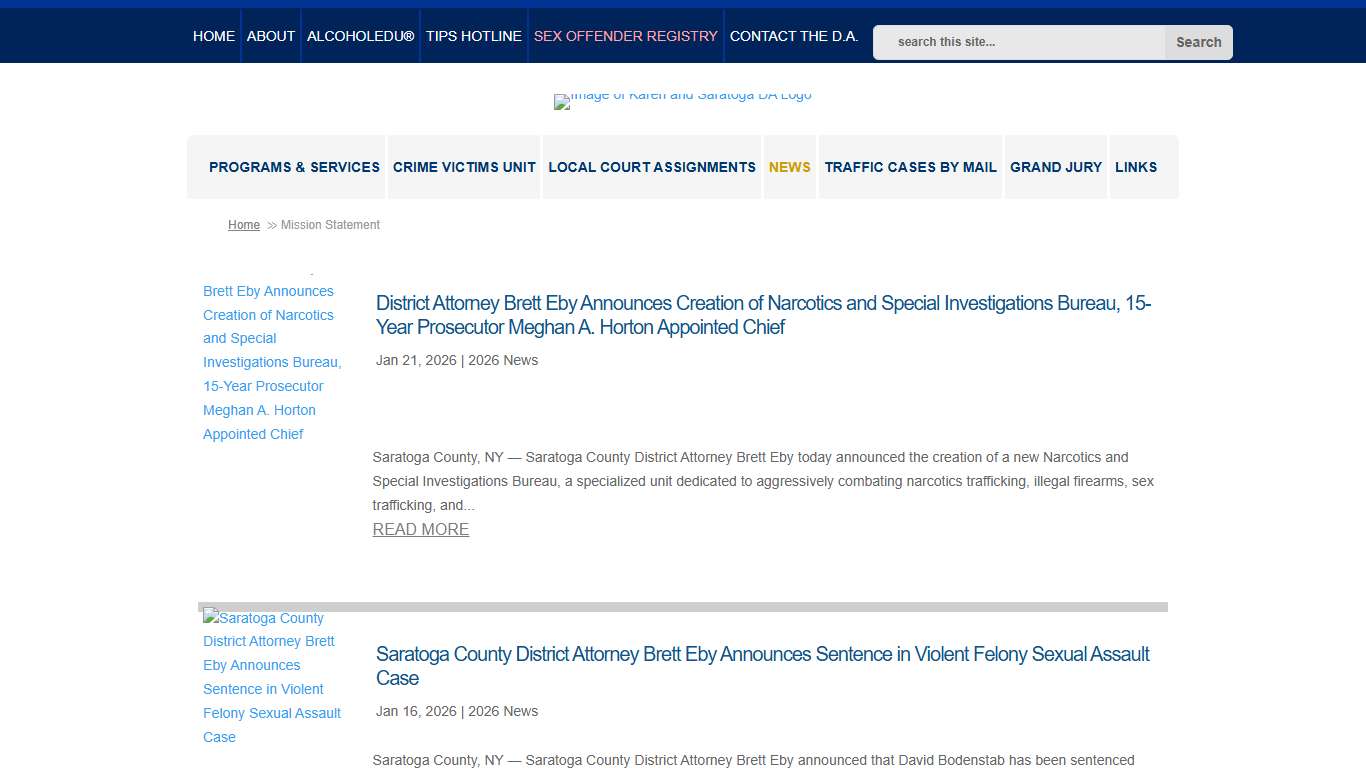The image size is (1366, 768).
Task: Open the Links tab
Action: click(x=1136, y=167)
